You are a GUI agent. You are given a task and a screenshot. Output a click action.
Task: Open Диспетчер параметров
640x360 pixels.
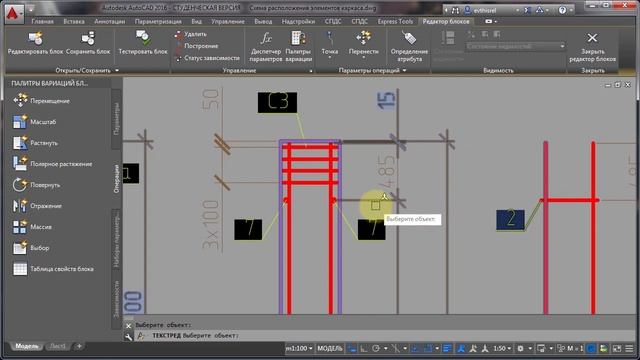click(x=266, y=47)
